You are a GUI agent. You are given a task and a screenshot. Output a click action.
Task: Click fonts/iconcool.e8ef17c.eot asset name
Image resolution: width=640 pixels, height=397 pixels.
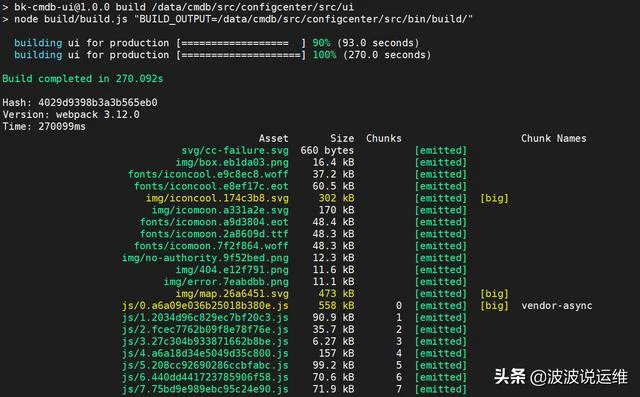(211, 186)
